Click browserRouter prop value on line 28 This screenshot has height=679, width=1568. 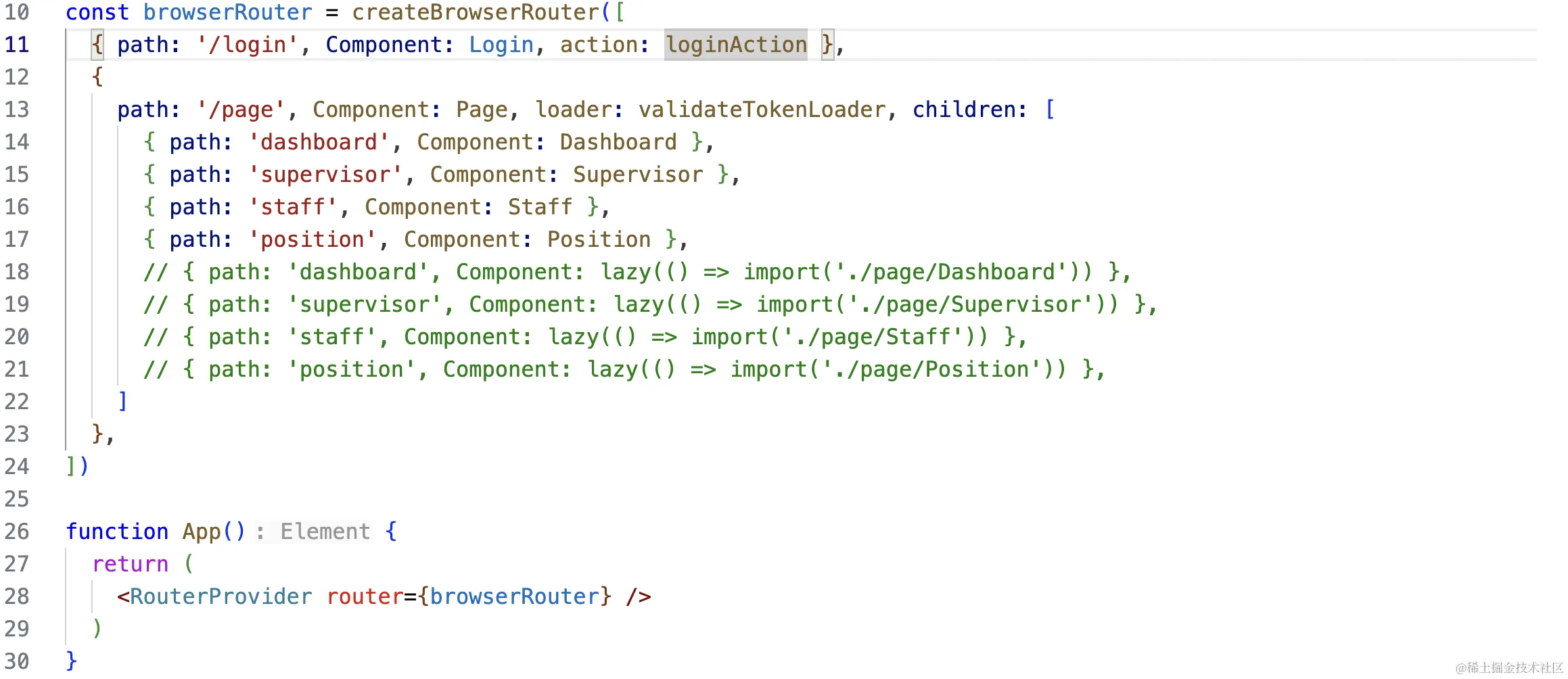pyautogui.click(x=515, y=596)
